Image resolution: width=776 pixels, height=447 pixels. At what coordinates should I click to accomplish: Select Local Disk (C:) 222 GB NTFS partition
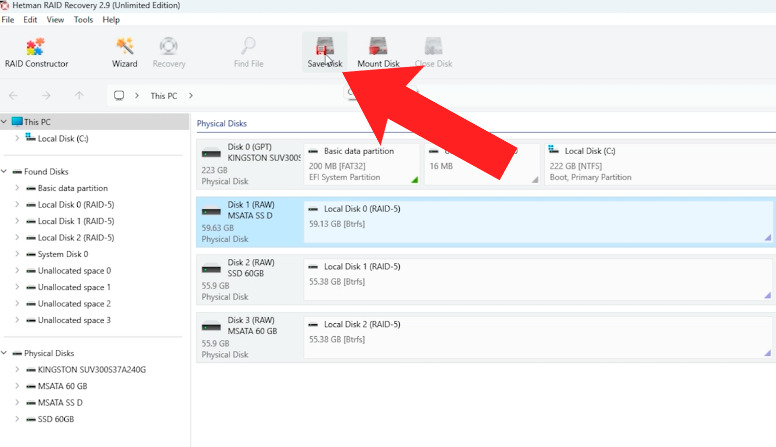(660, 164)
